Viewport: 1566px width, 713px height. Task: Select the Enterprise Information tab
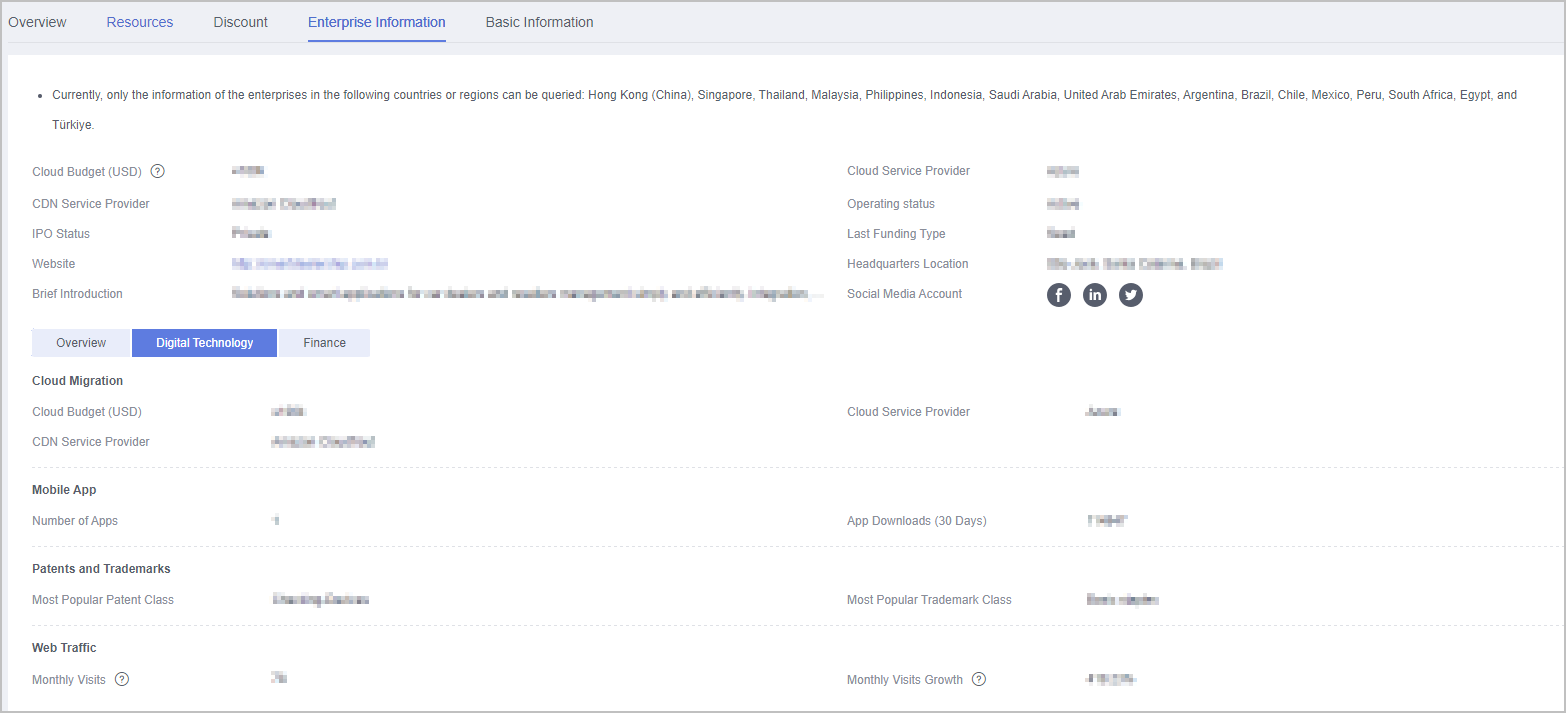point(377,22)
